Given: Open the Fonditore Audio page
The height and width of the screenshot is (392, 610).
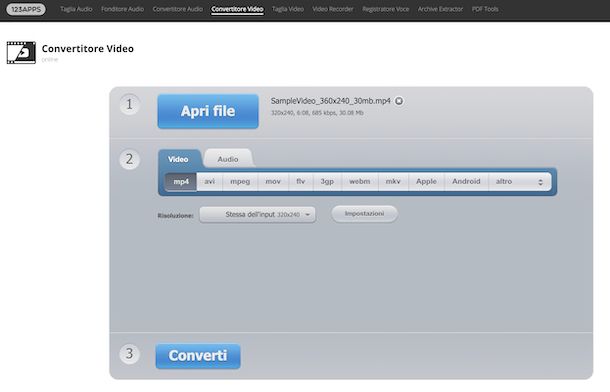Looking at the screenshot, I should pyautogui.click(x=123, y=9).
